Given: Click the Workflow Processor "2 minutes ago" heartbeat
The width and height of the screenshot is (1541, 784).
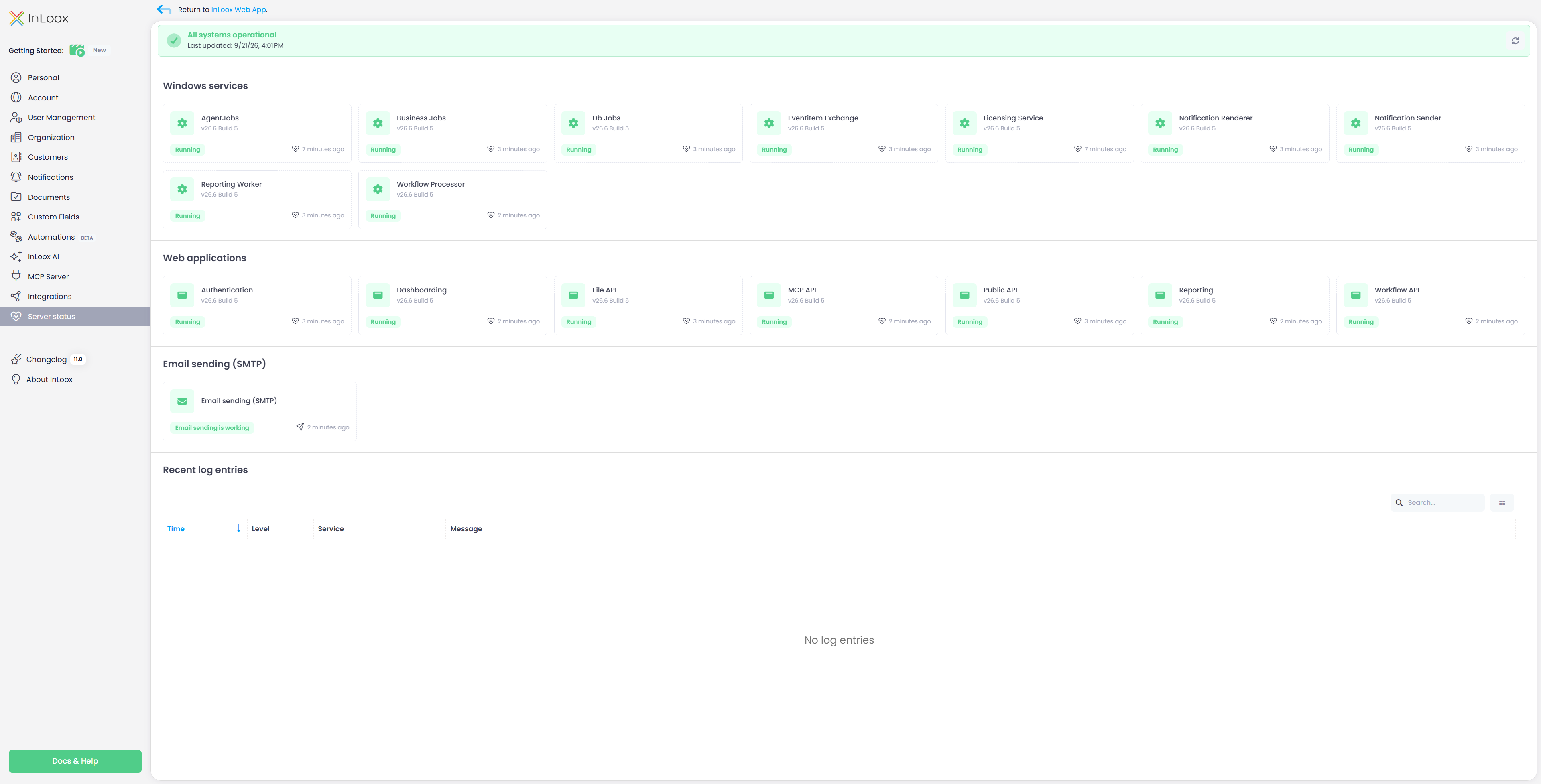Looking at the screenshot, I should 514,215.
